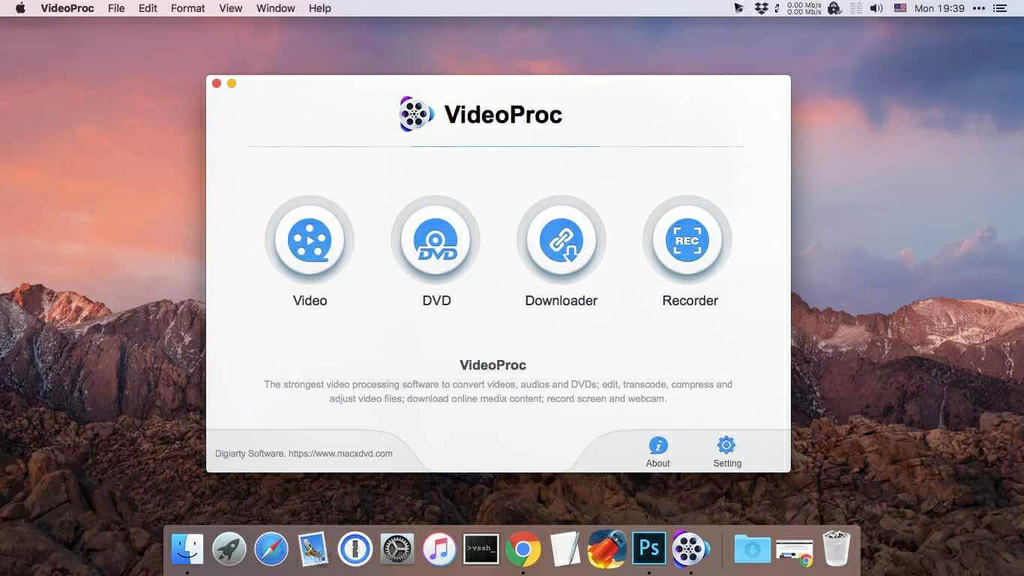The height and width of the screenshot is (576, 1024).
Task: Click the Downloader label text
Action: point(561,300)
